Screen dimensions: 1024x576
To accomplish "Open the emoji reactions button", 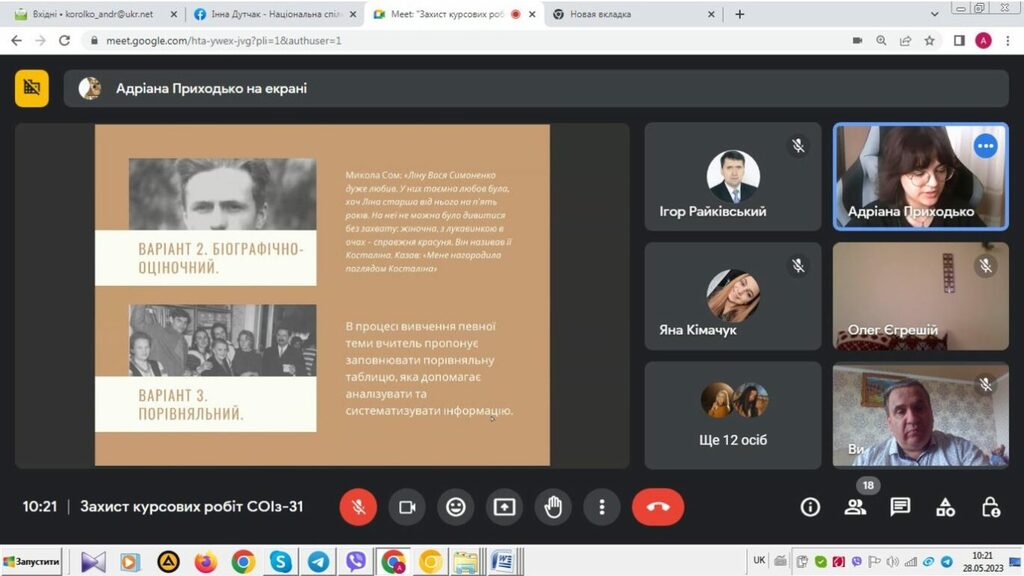I will (x=456, y=507).
